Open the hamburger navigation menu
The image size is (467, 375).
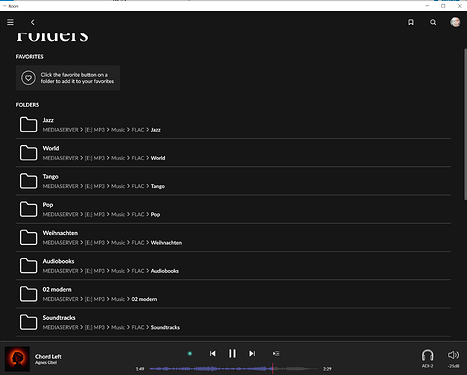(10, 22)
